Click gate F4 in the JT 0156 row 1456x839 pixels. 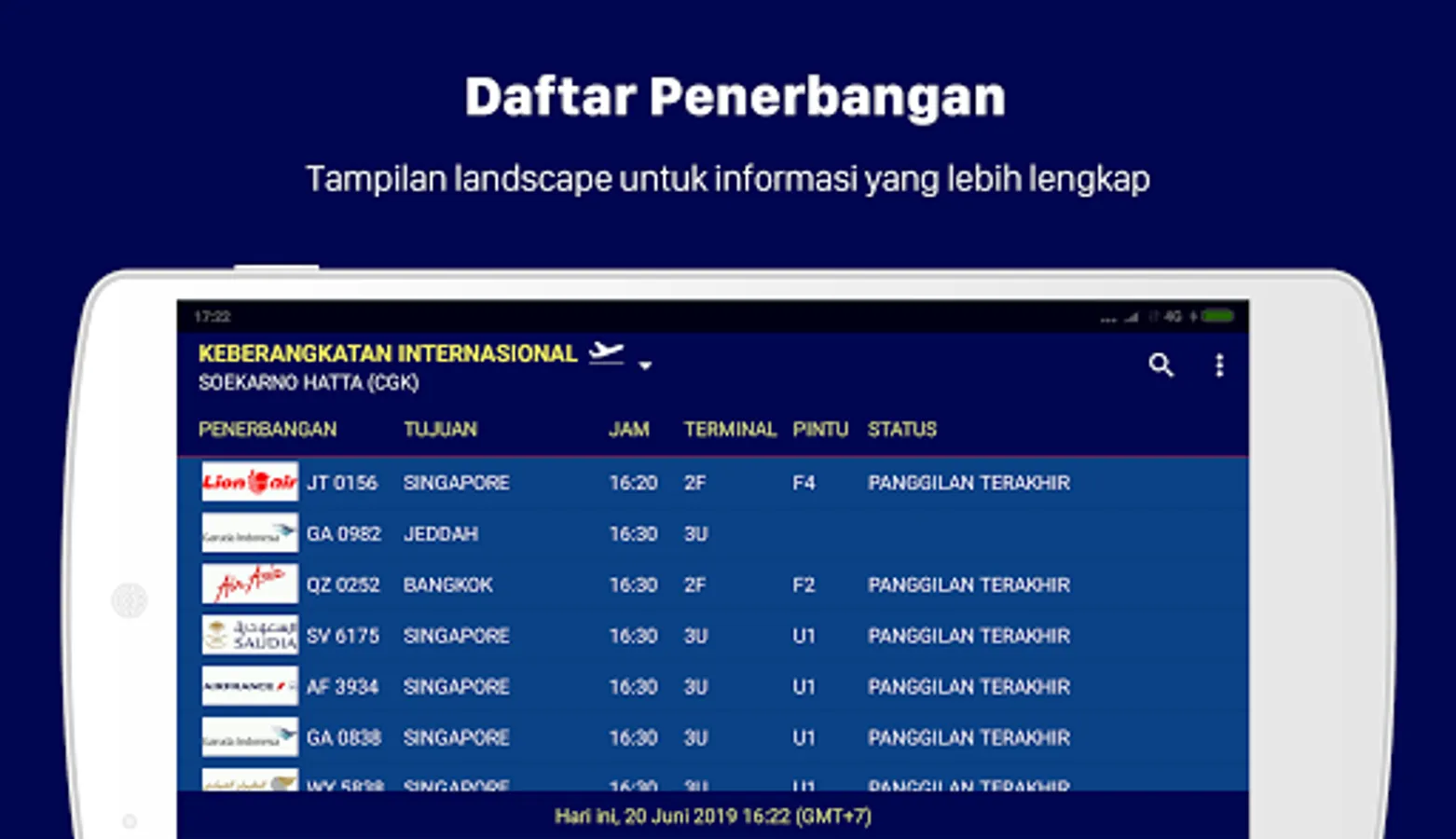804,483
